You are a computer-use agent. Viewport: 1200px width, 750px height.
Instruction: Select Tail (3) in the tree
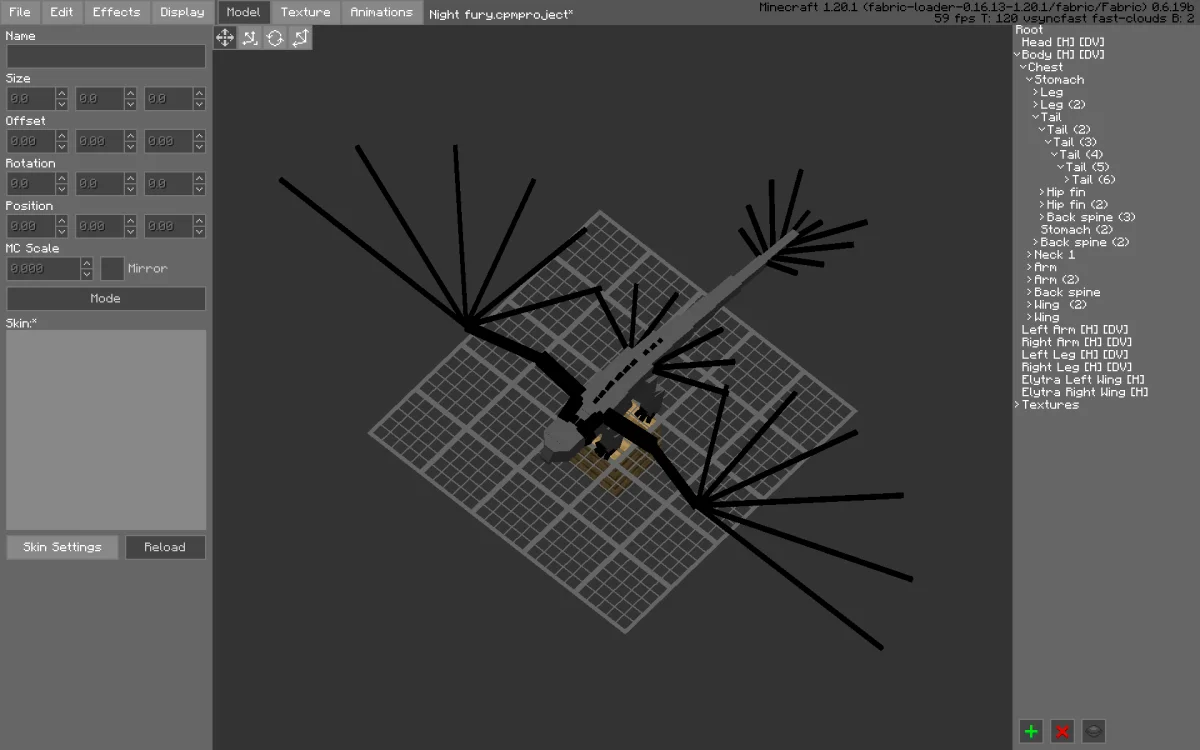1075,142
